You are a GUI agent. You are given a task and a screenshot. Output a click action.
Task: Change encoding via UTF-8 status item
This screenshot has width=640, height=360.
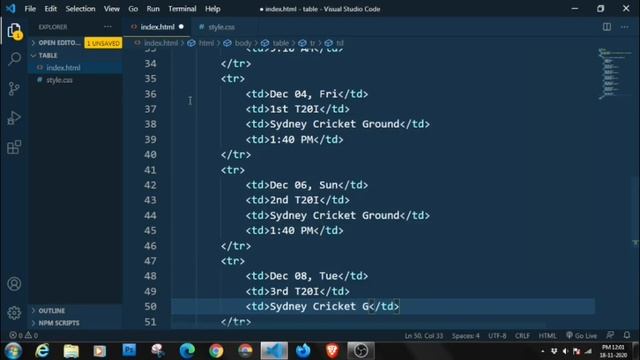coord(497,336)
